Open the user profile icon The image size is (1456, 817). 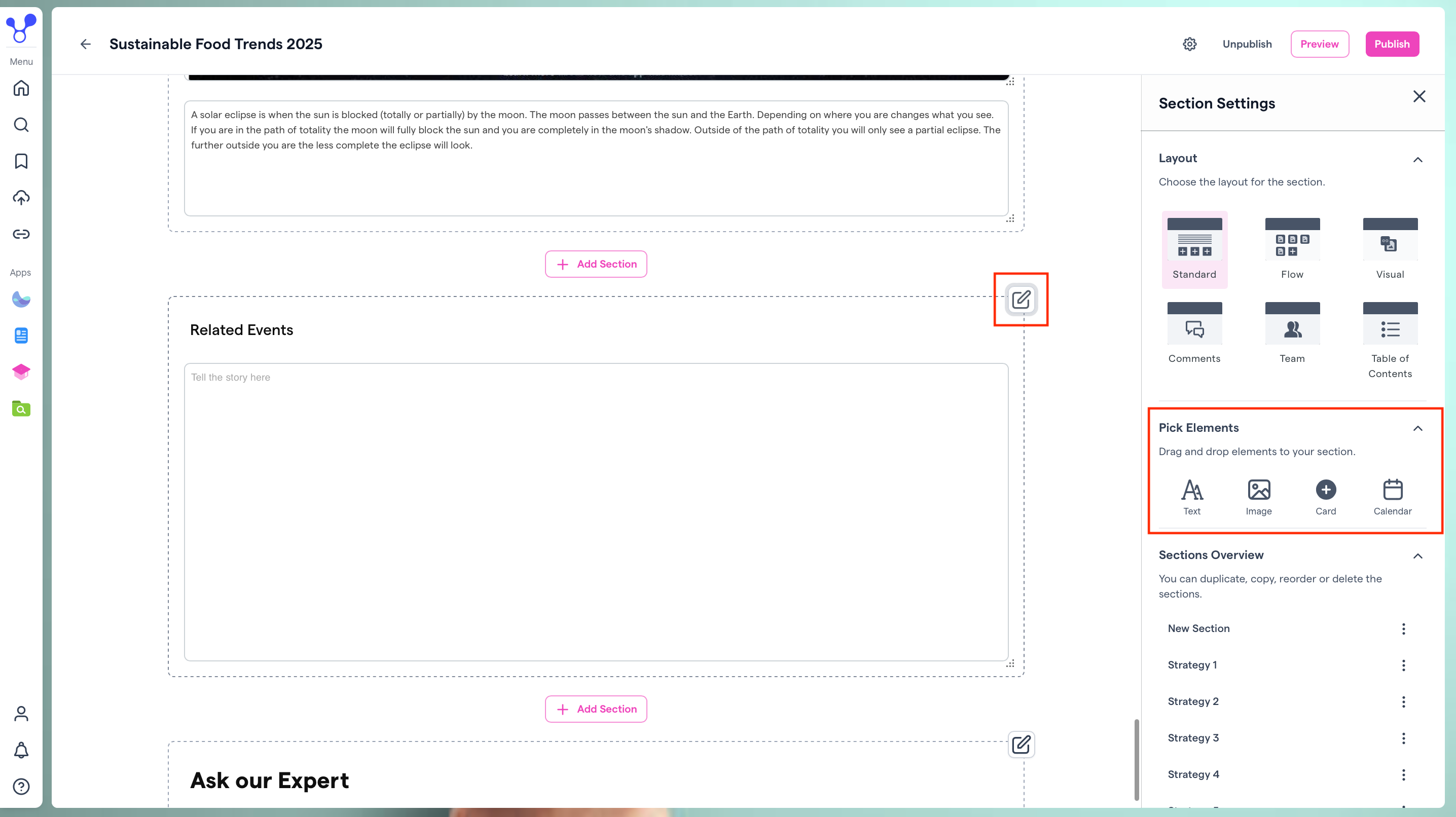tap(21, 714)
